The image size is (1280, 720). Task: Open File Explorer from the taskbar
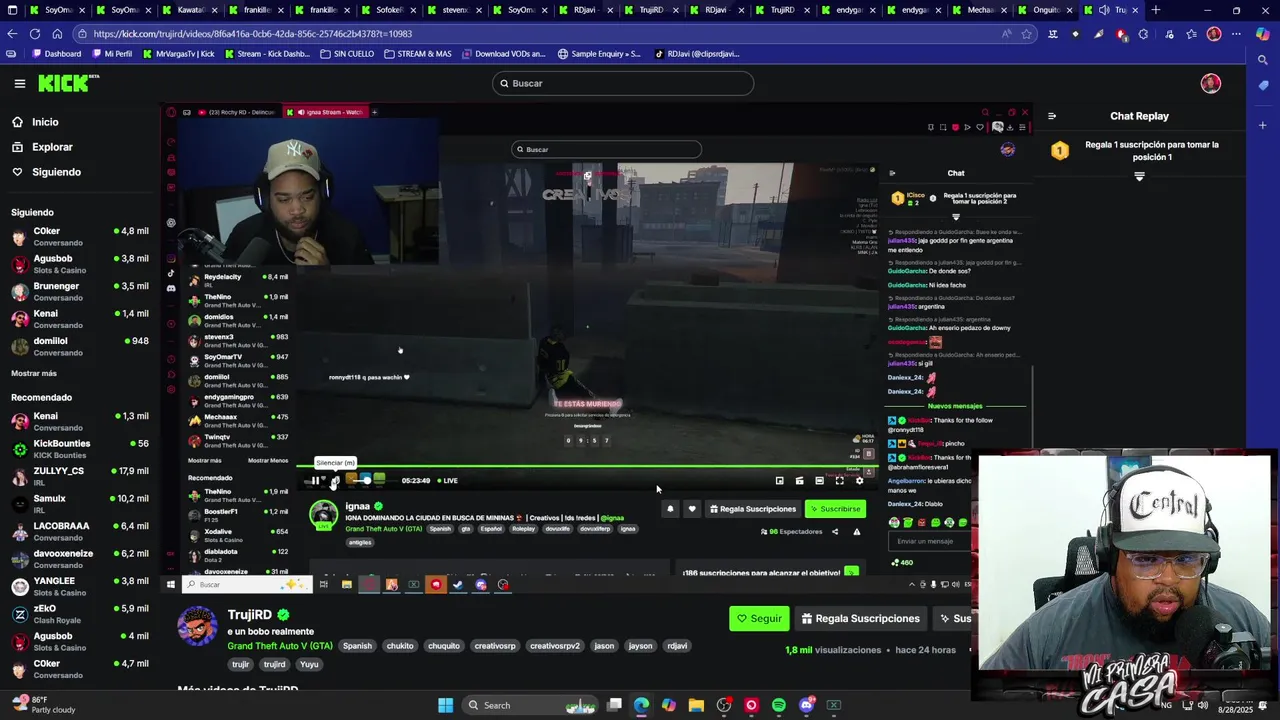(x=696, y=705)
